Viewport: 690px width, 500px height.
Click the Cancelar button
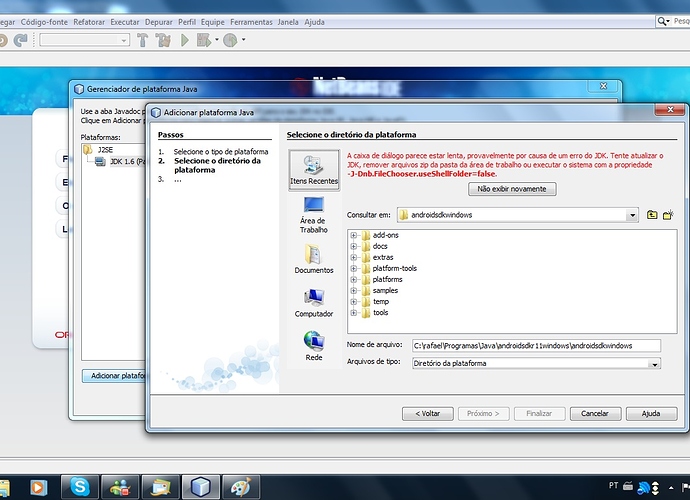coord(595,414)
